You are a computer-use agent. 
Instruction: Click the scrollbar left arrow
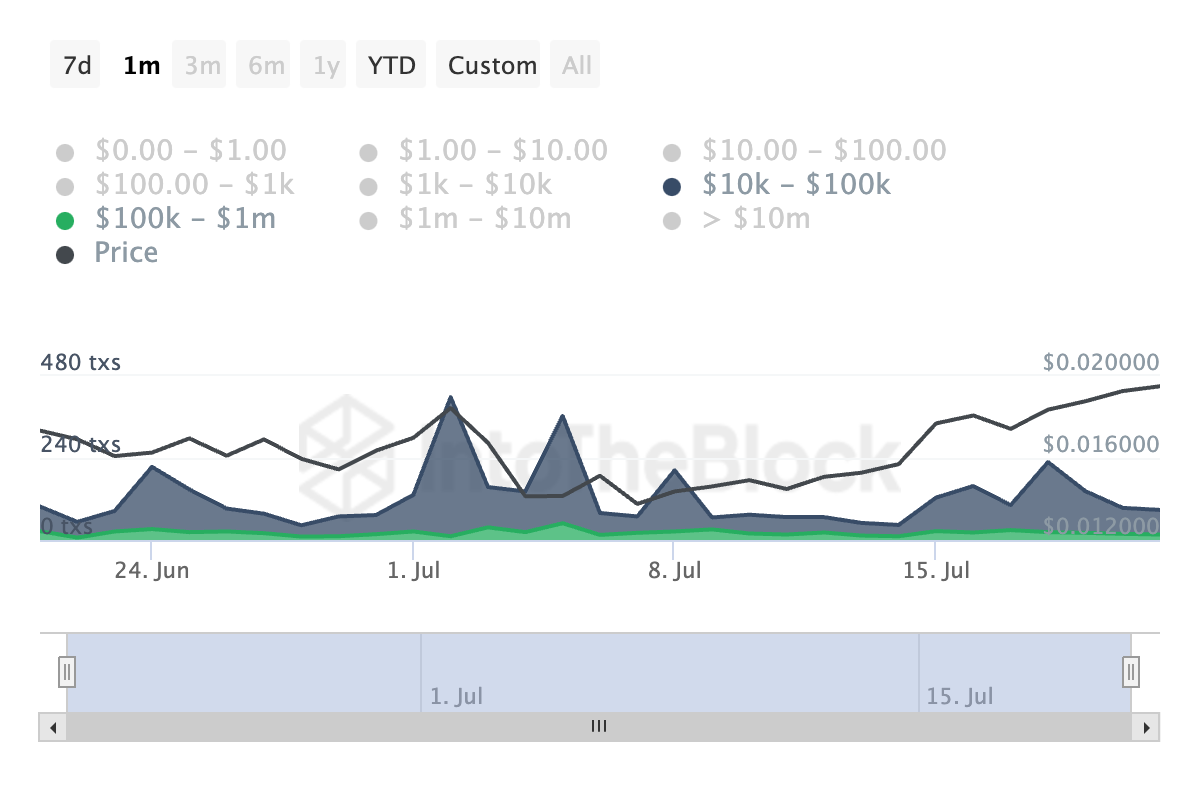pos(52,727)
